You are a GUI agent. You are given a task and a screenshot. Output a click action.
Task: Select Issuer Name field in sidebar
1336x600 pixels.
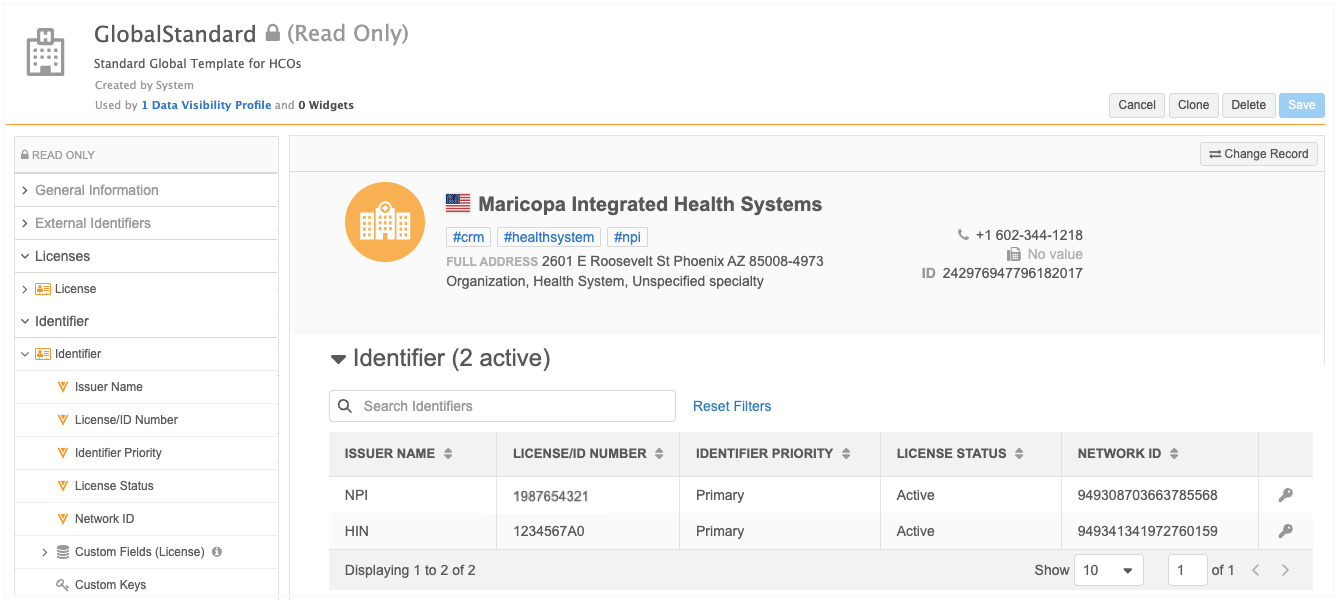[x=108, y=387]
